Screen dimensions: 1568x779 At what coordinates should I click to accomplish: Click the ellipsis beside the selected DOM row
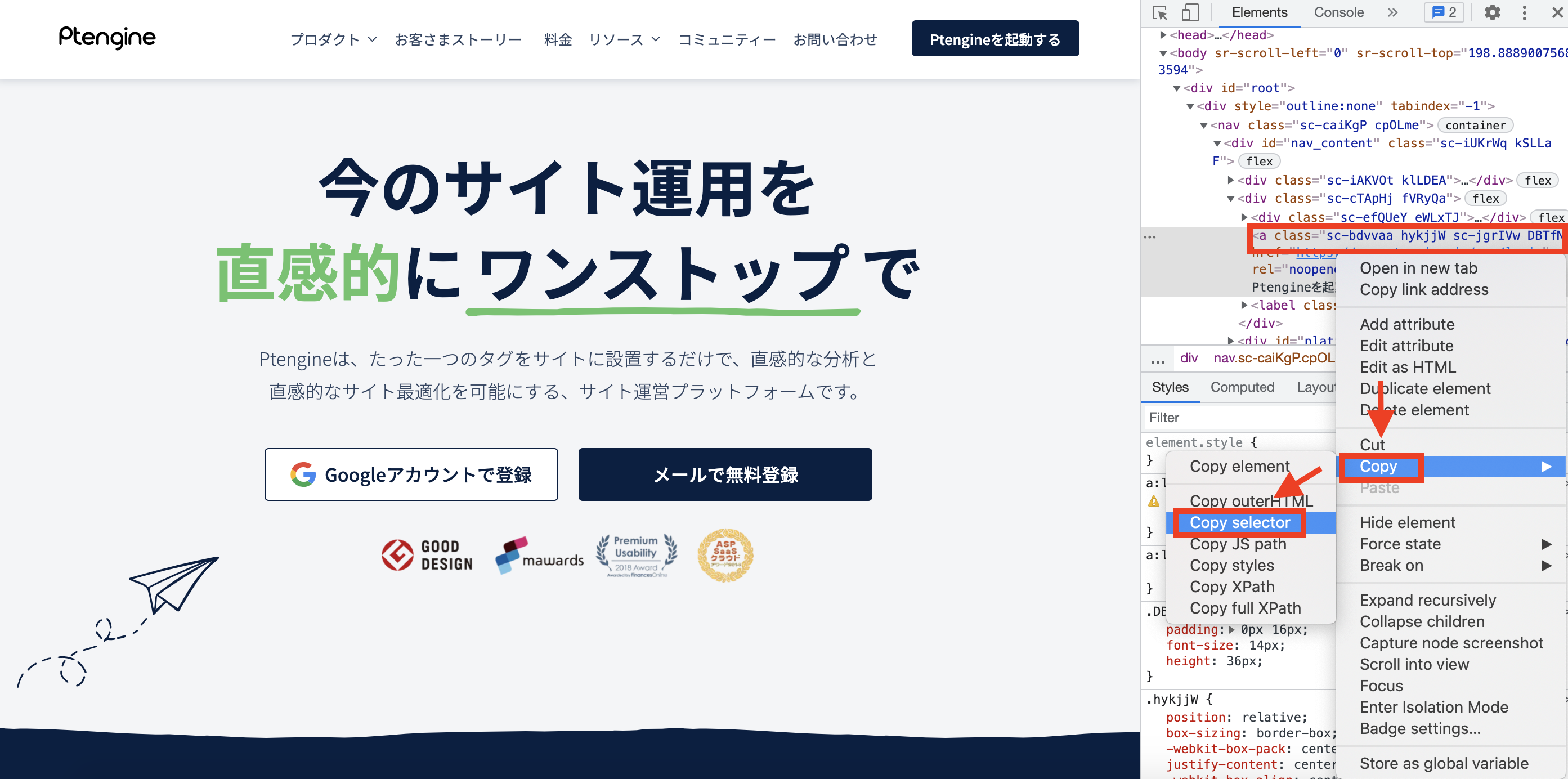(1150, 237)
